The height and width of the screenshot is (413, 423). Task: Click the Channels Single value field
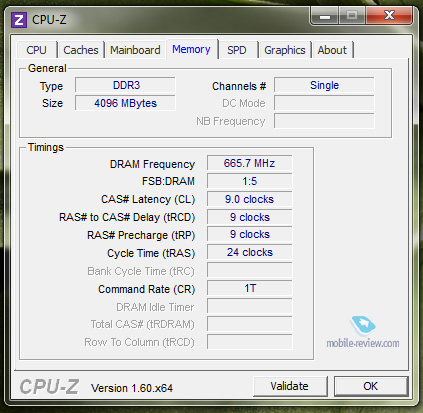point(324,85)
